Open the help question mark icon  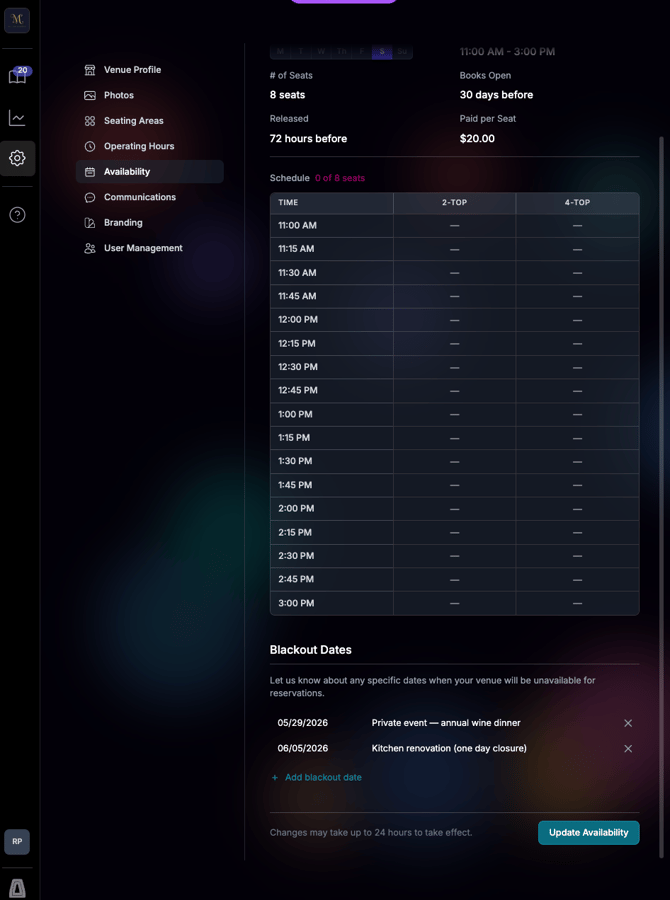point(17,215)
